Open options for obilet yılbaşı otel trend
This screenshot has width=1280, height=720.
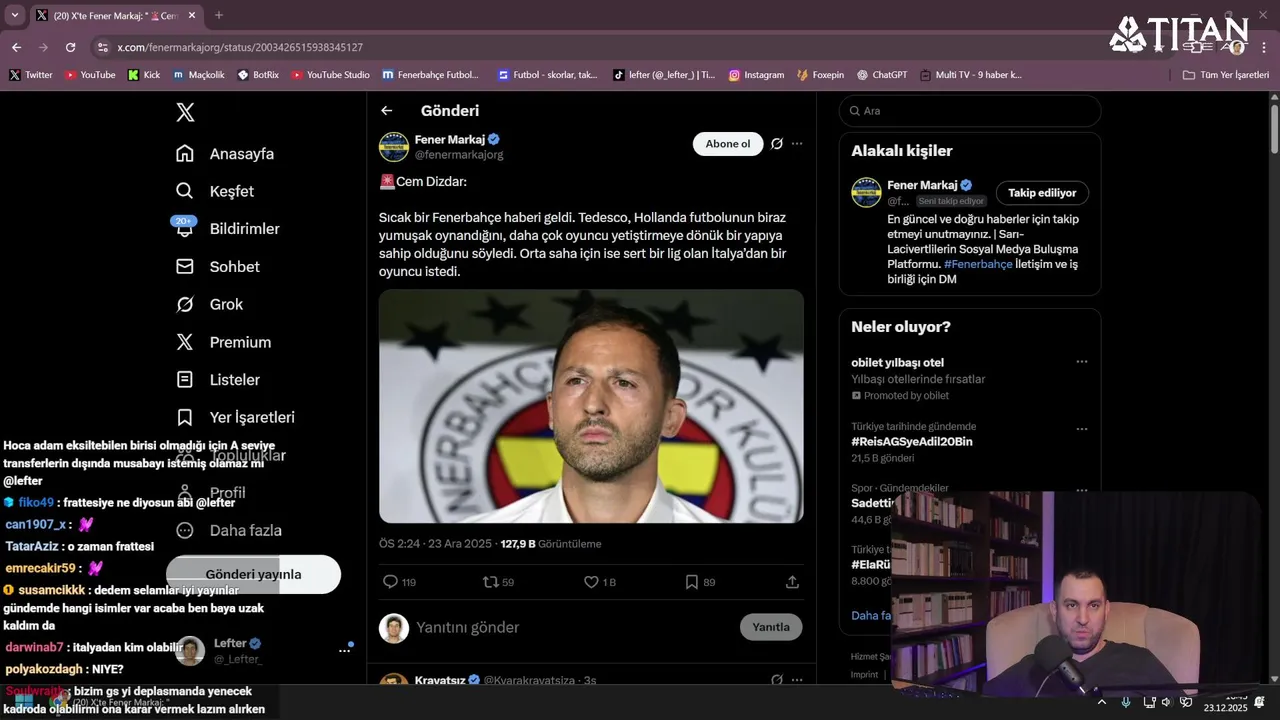click(1081, 362)
